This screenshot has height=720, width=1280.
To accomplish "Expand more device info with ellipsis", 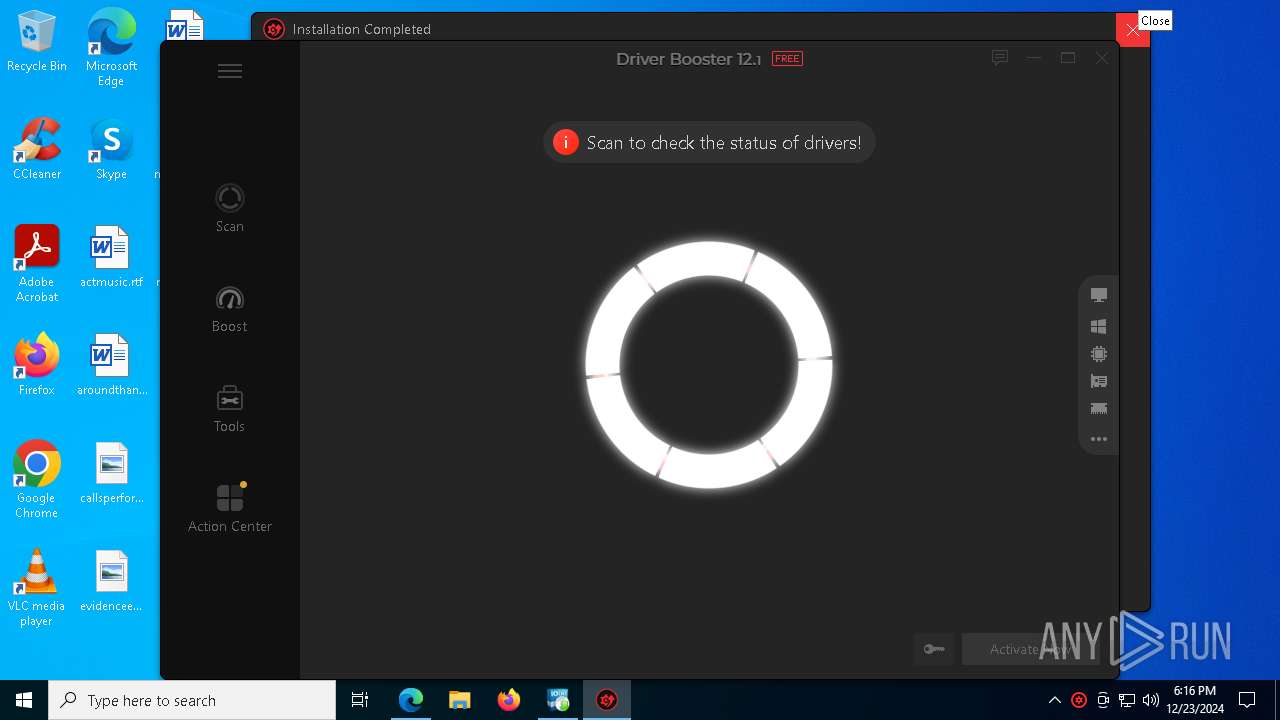I will [1099, 439].
